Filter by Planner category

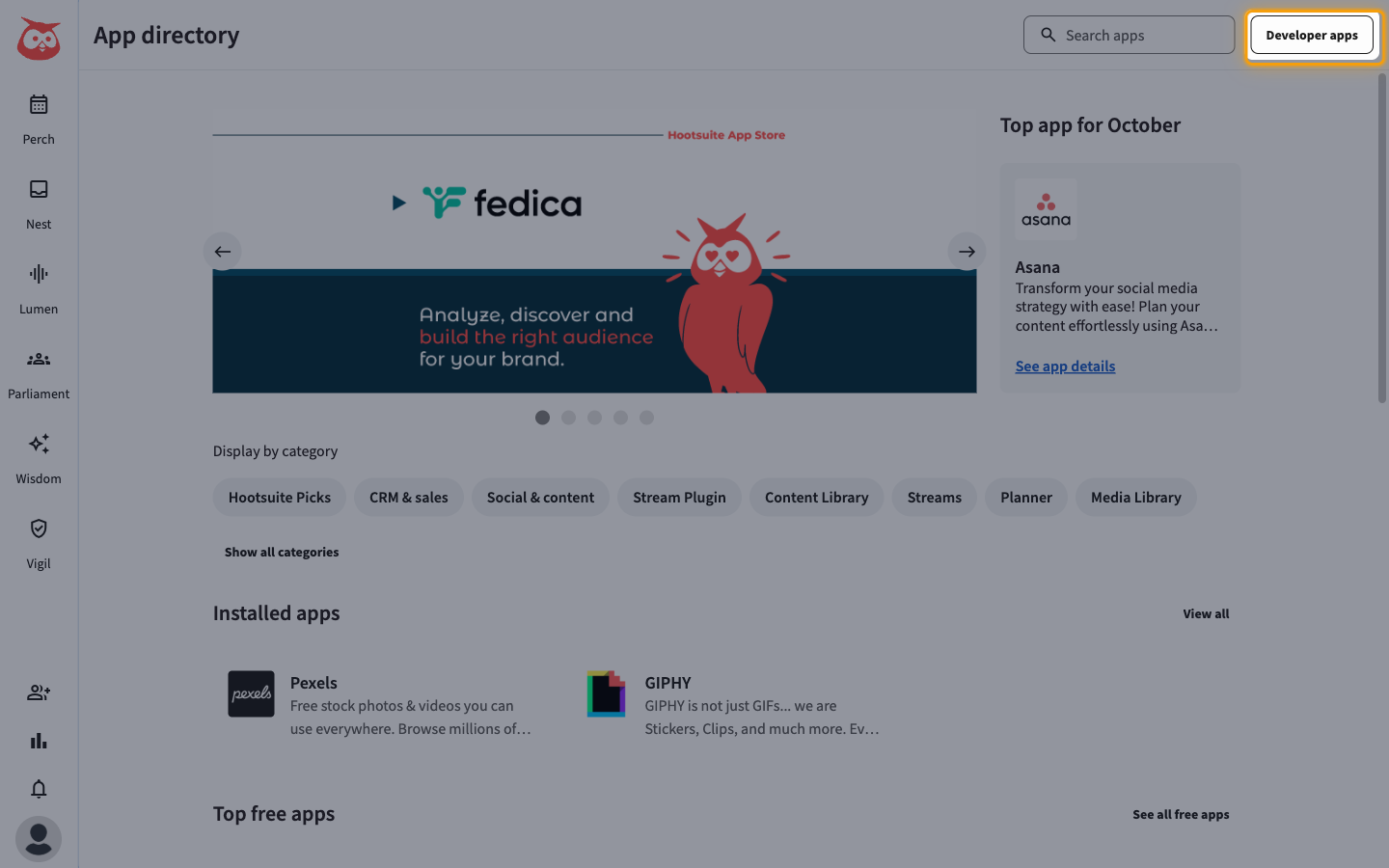pos(1025,498)
